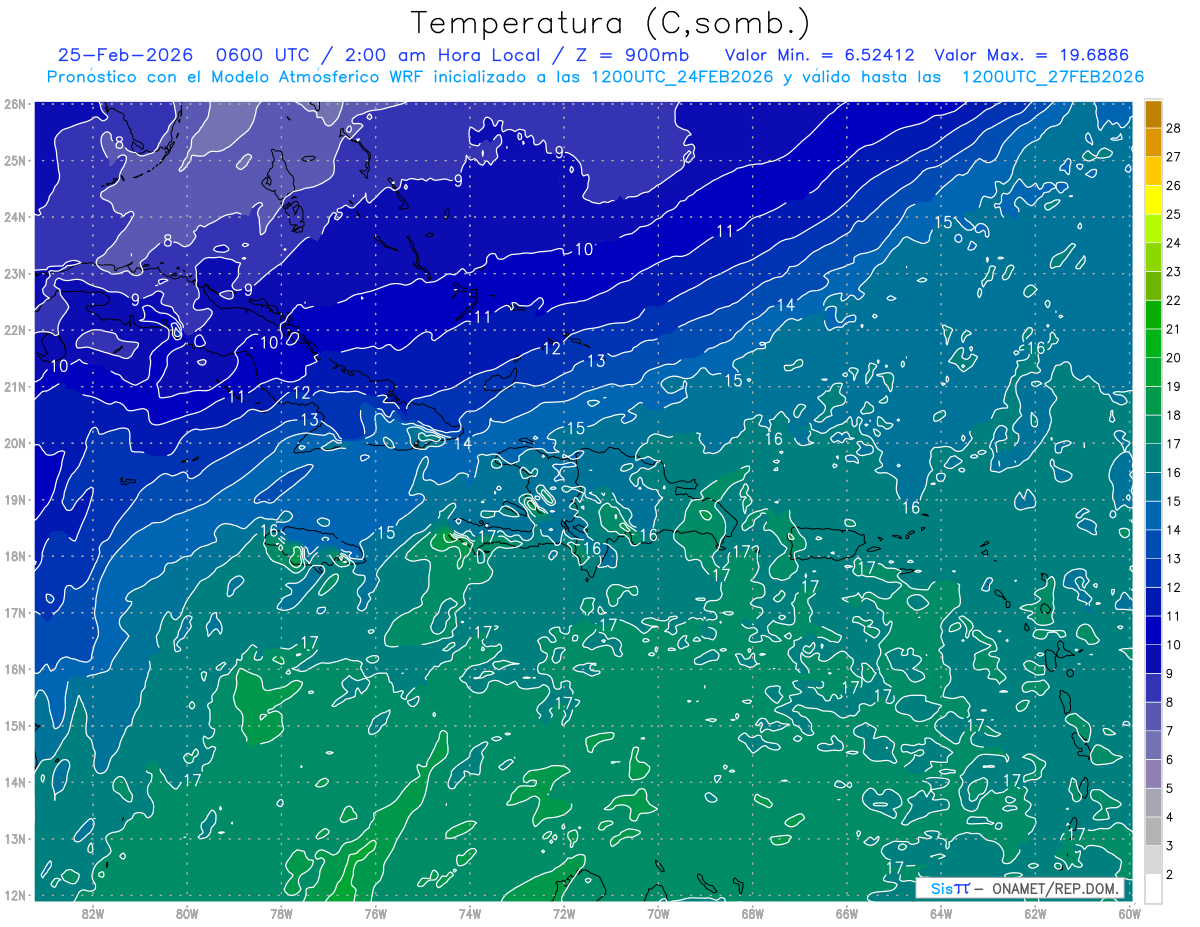Click the '18N' latitude axis label
The image size is (1200, 927).
tap(15, 556)
